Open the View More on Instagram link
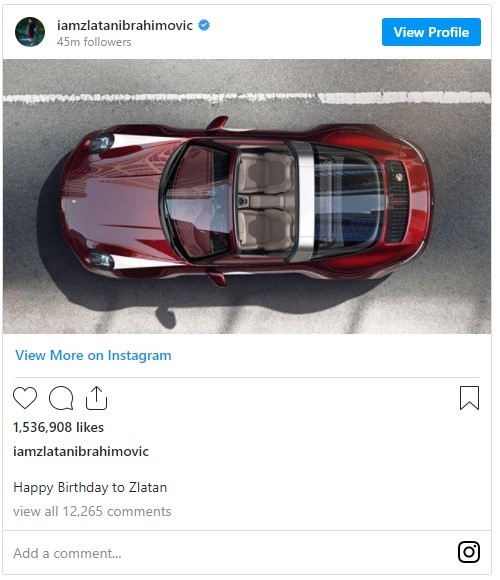Screen dimensions: 500x580 [93, 355]
